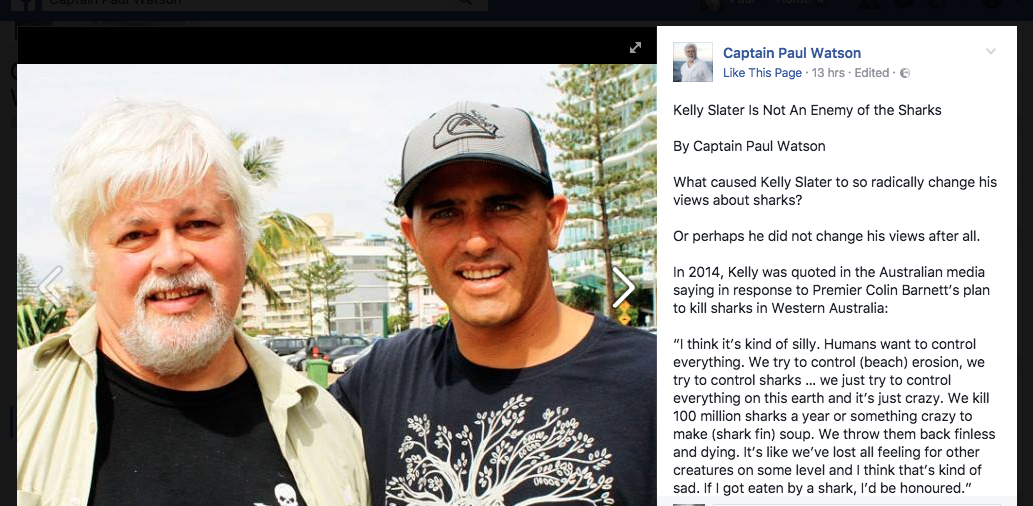This screenshot has width=1033, height=506.
Task: Focus the Facebook search field
Action: point(265,4)
